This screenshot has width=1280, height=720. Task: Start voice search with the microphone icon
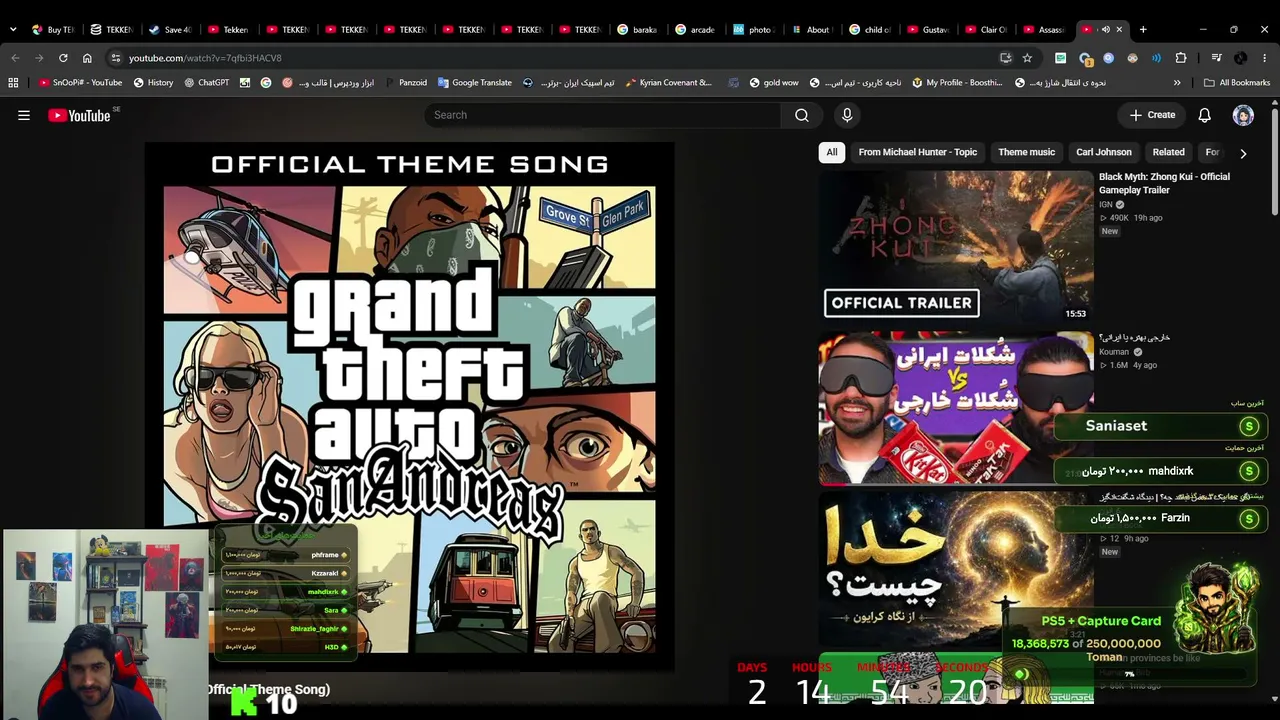point(847,115)
